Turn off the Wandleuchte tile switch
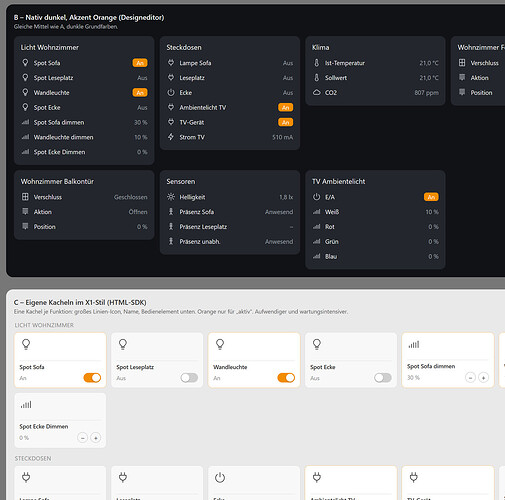Screen dimensions: 505x500 click(286, 378)
